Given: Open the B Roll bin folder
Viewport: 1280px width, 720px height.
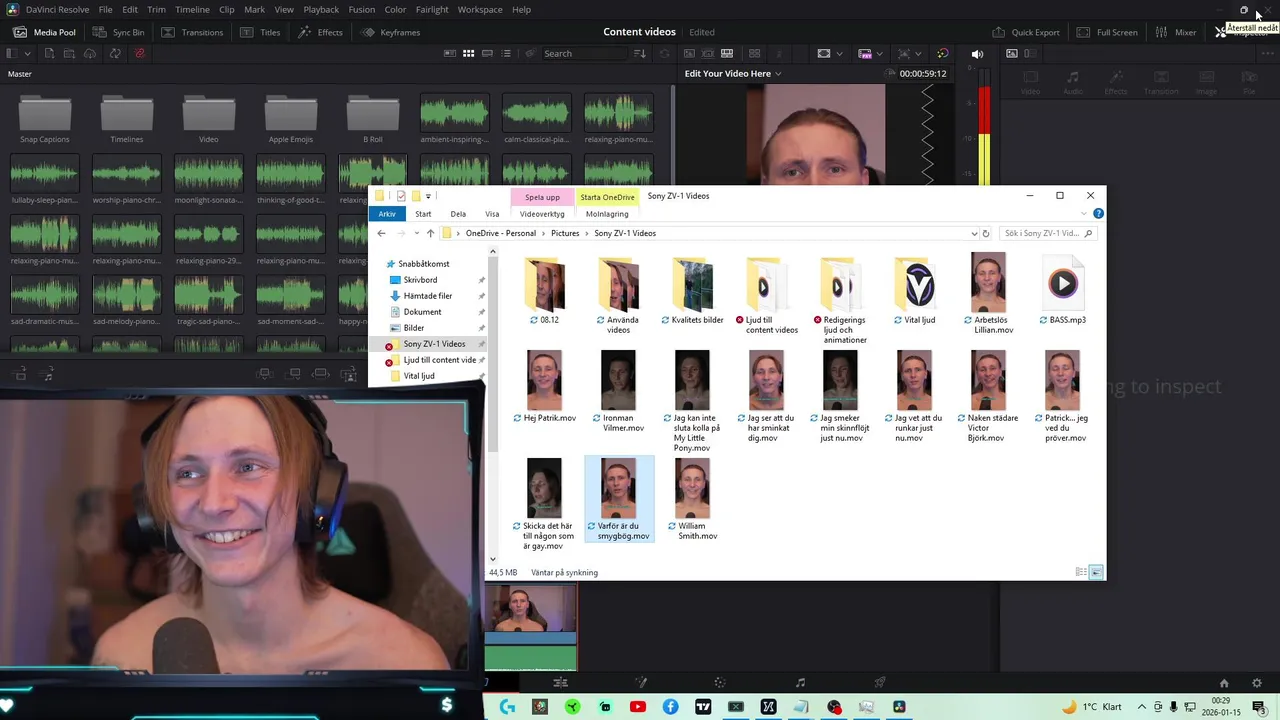Looking at the screenshot, I should click(x=373, y=118).
